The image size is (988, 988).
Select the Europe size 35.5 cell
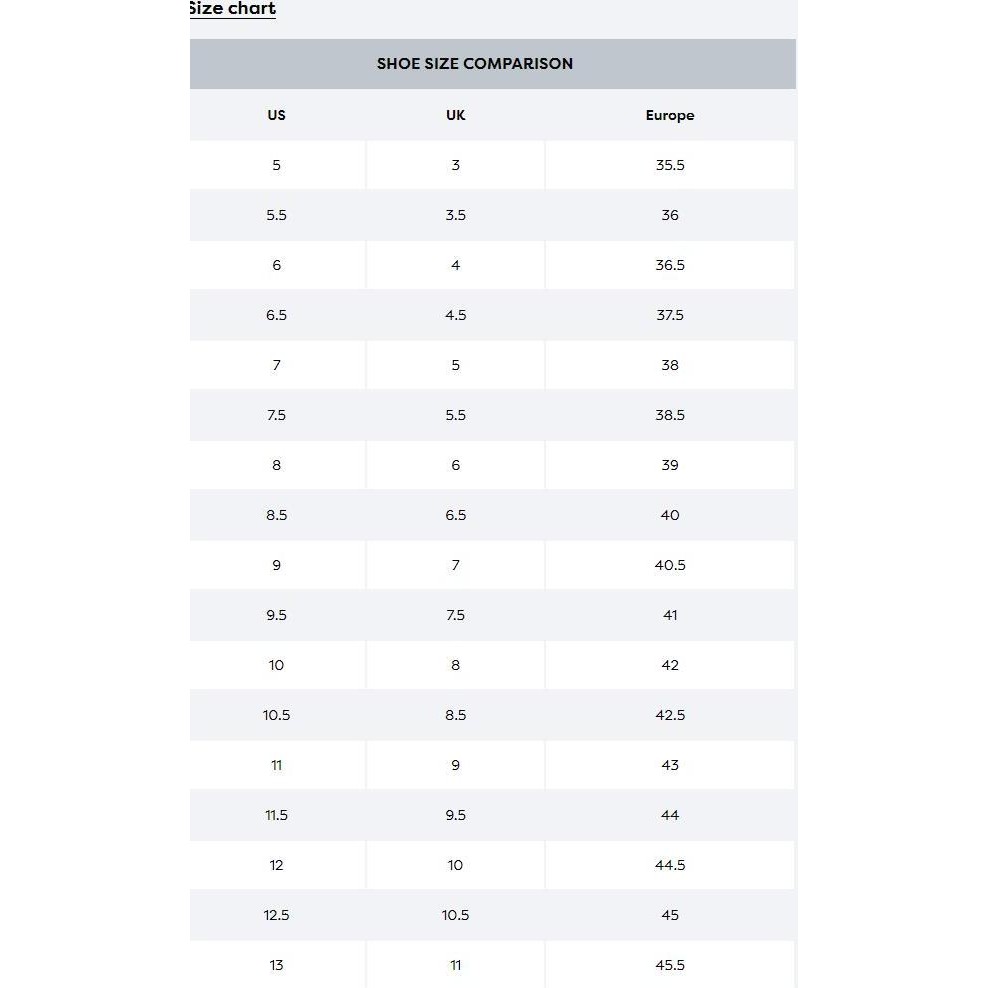tap(670, 165)
